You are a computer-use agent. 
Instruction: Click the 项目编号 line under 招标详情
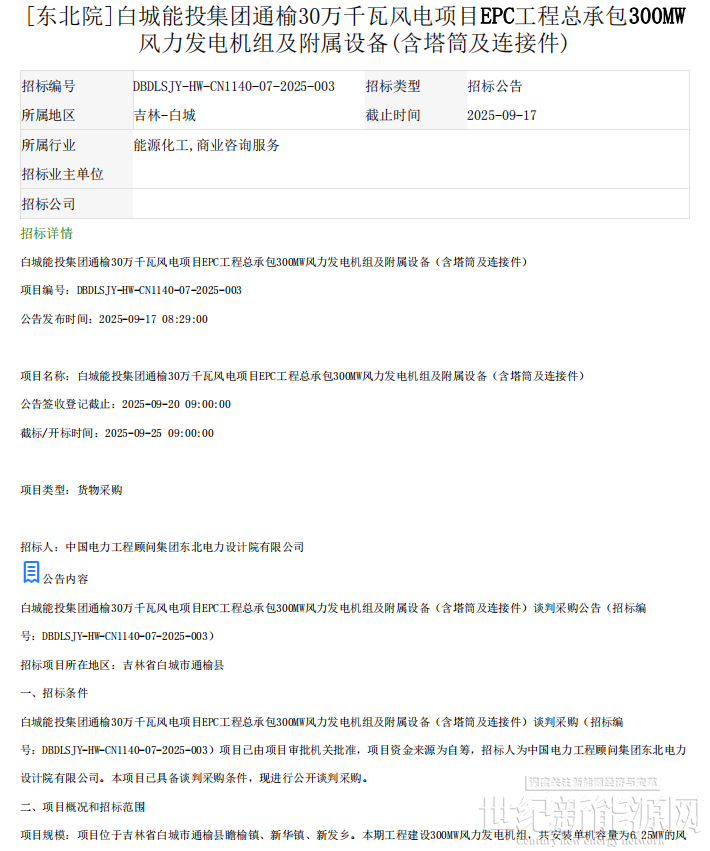(131, 290)
